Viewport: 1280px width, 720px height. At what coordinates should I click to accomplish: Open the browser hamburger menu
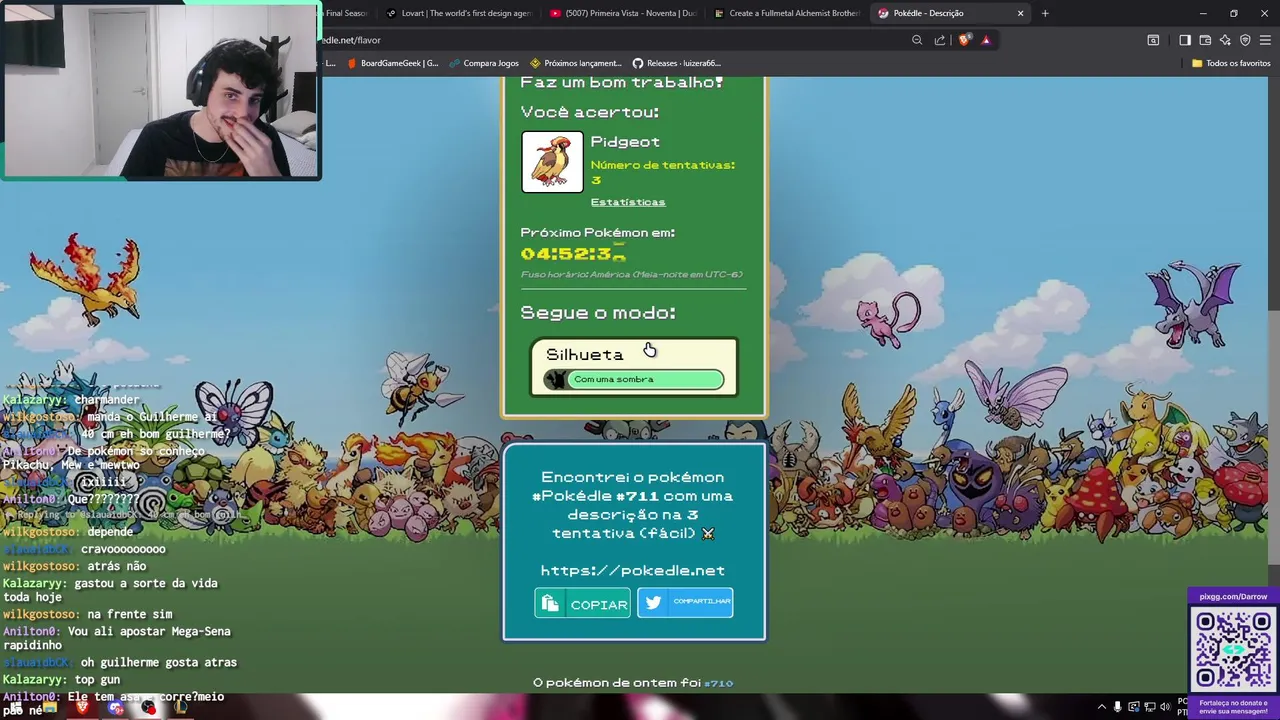[1265, 40]
